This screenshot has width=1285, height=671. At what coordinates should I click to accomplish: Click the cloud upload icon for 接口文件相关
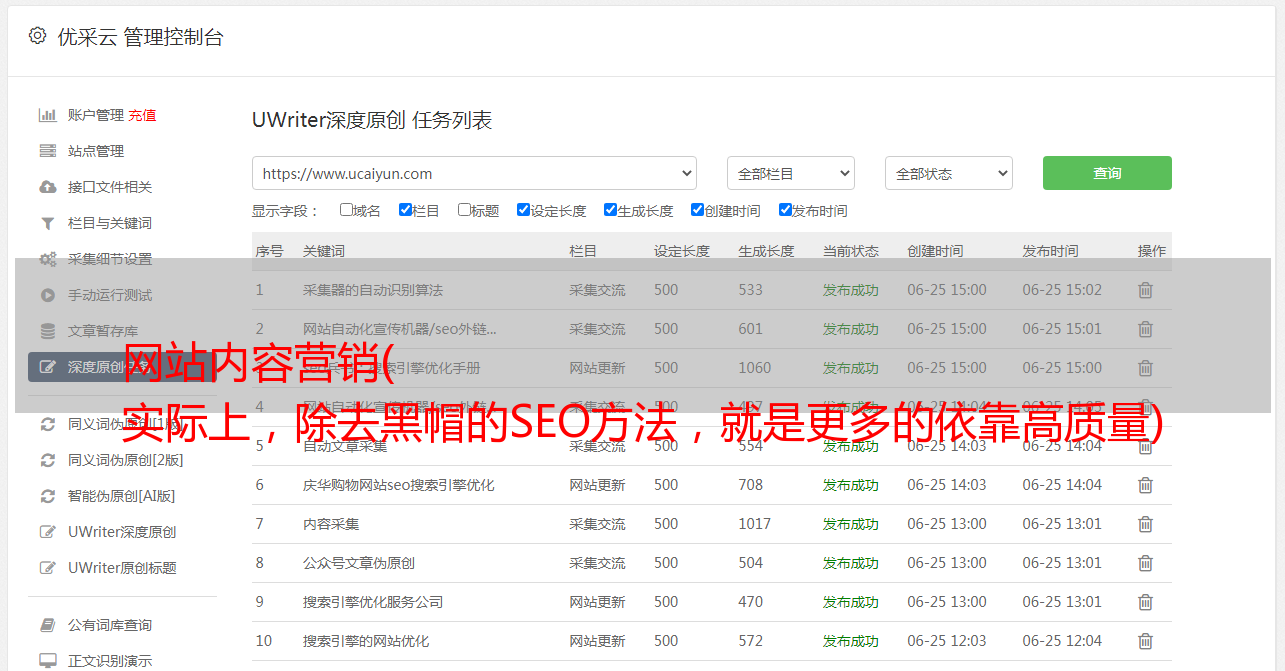pyautogui.click(x=47, y=187)
